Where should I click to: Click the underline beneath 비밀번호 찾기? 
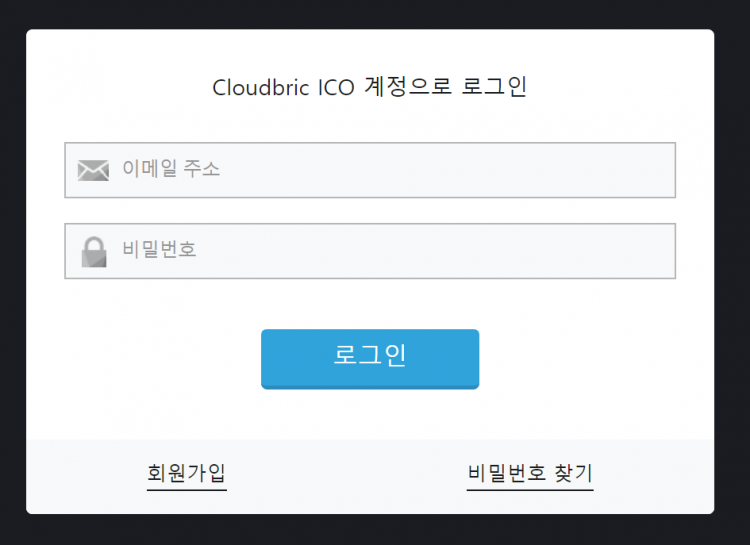pos(530,490)
